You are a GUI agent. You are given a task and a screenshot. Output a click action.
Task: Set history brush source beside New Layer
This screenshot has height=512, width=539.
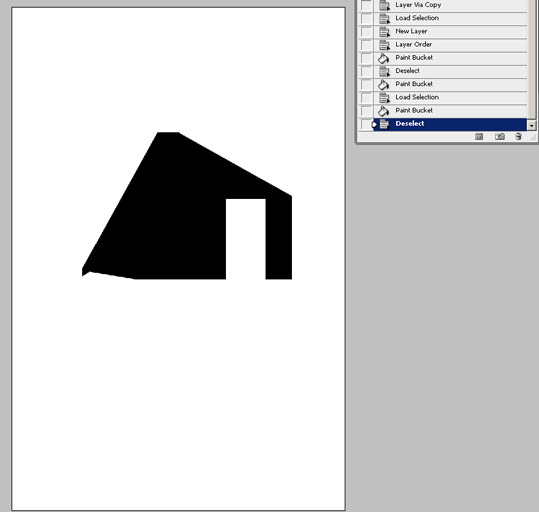[x=366, y=32]
